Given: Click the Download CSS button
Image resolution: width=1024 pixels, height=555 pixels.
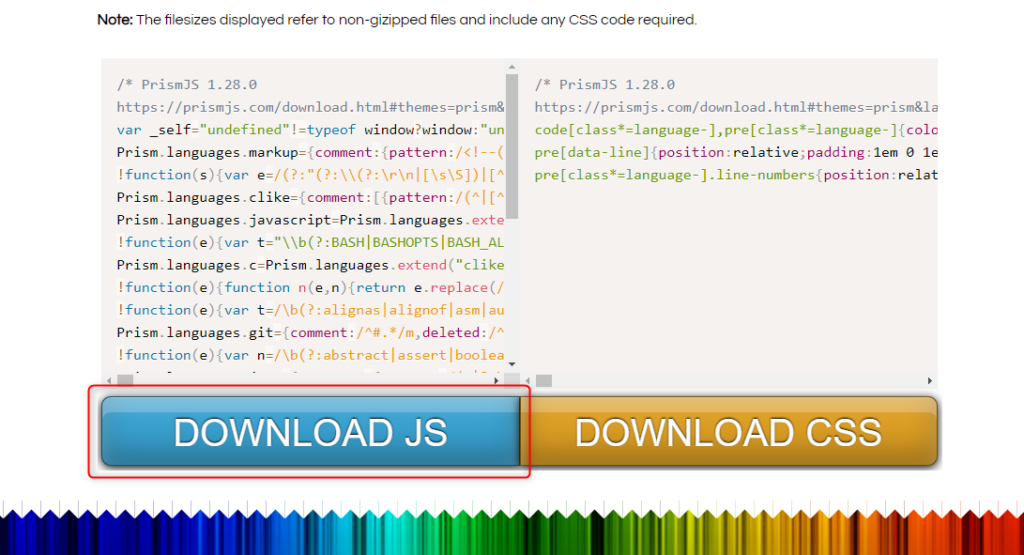Looking at the screenshot, I should pyautogui.click(x=729, y=432).
